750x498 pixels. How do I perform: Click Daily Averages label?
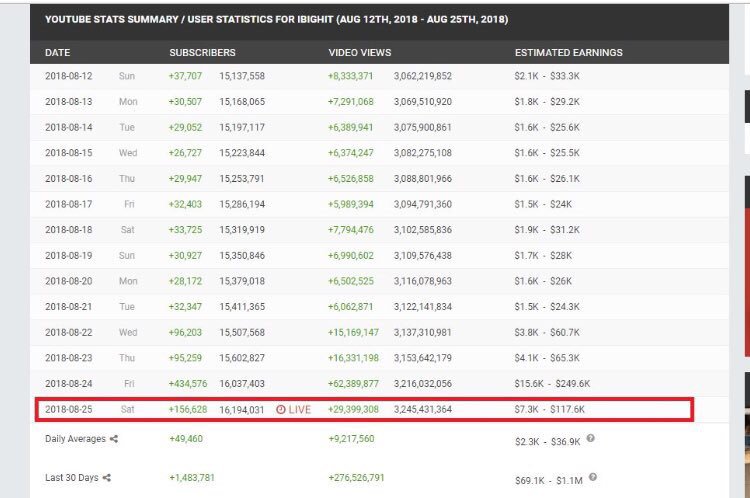(x=76, y=439)
